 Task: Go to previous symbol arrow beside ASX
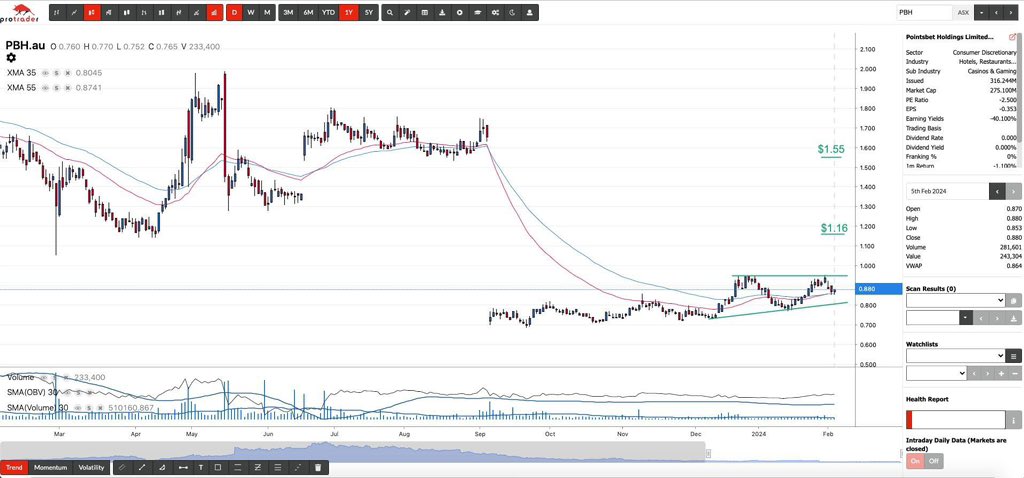pos(997,12)
